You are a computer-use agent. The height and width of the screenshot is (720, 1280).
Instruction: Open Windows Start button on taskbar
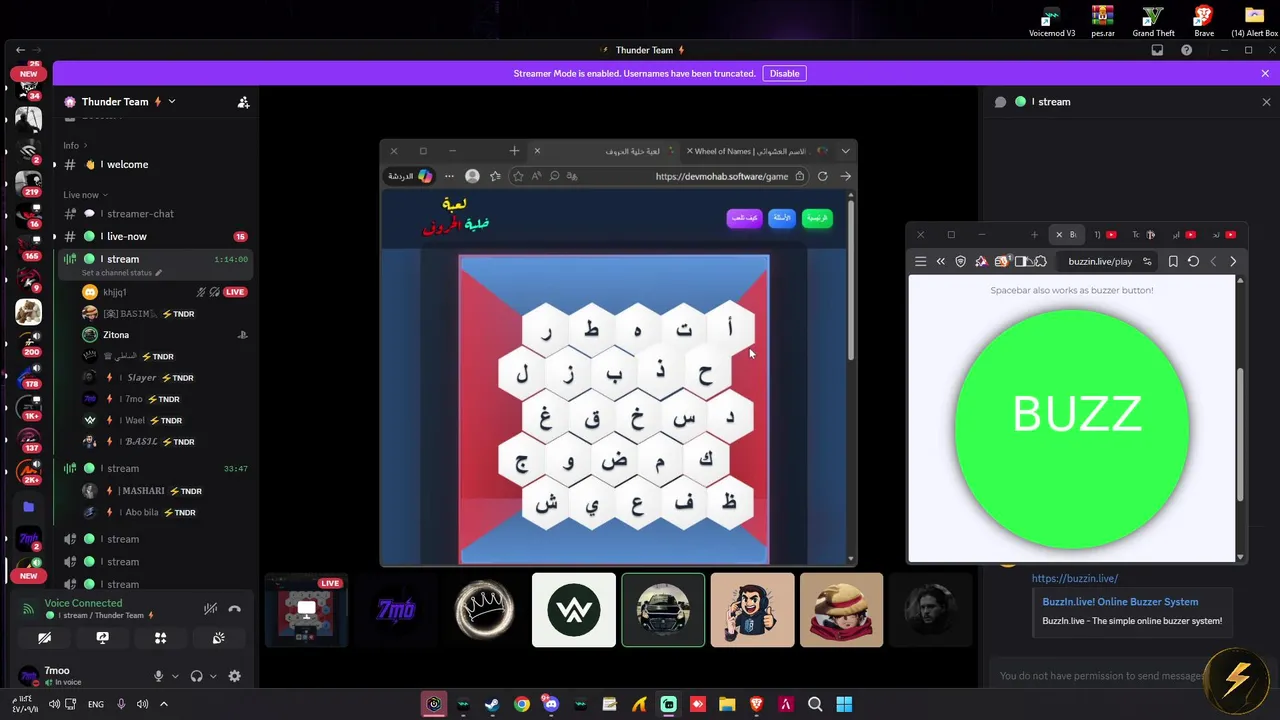(x=844, y=704)
